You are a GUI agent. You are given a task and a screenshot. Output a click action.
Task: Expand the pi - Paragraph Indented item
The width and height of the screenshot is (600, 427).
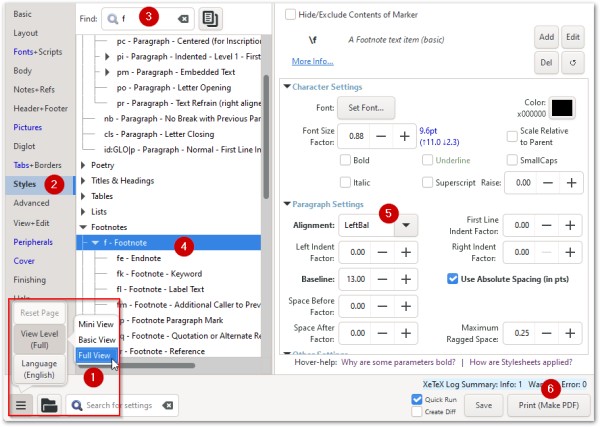coord(108,57)
